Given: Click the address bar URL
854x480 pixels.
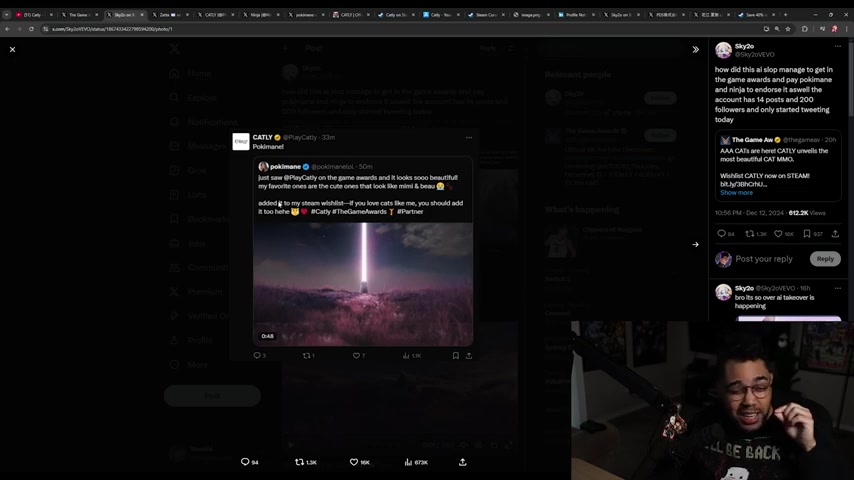Looking at the screenshot, I should [112, 29].
